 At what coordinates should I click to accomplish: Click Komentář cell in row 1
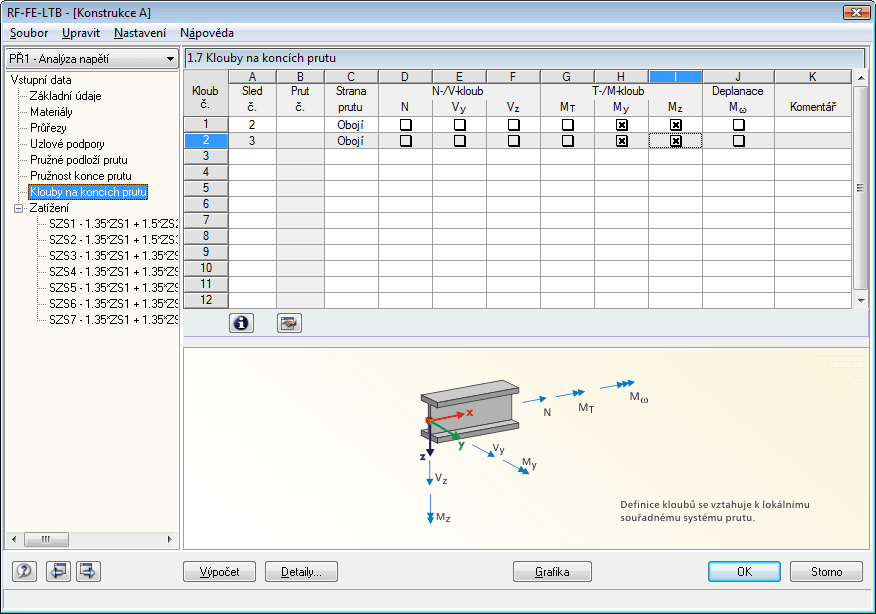coord(813,125)
